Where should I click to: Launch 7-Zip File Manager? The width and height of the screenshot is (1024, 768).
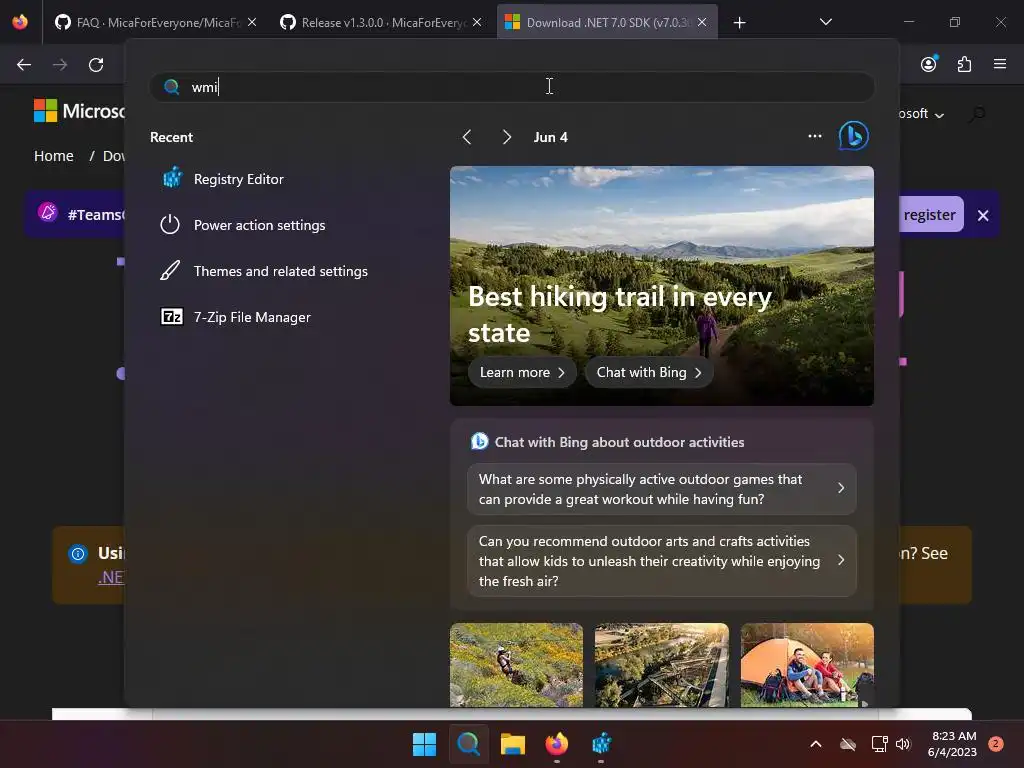click(235, 317)
